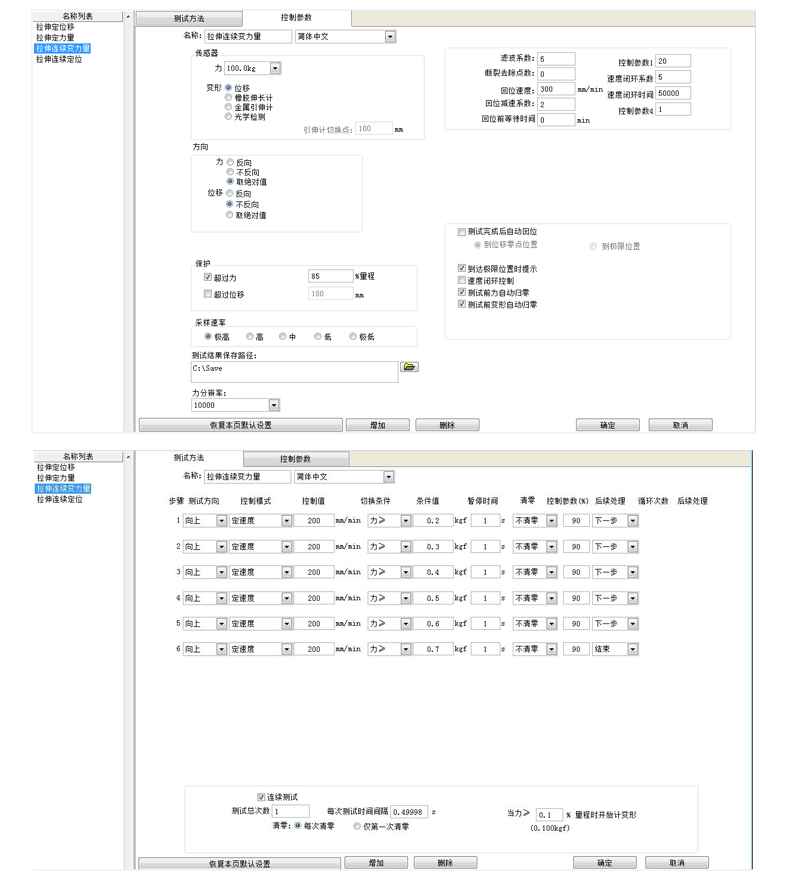Click the folder browse icon beside save path

point(408,367)
